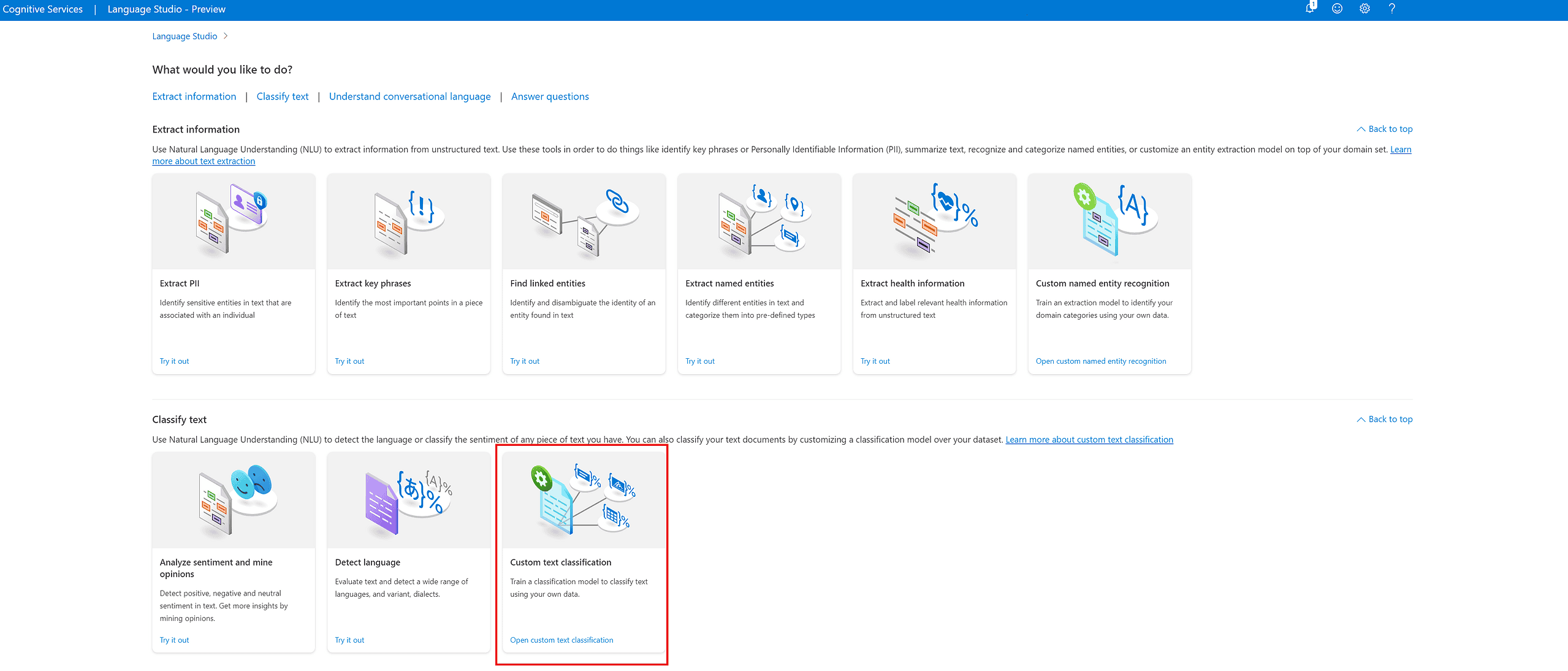1568x671 pixels.
Task: Click the help question mark icon
Action: (x=1392, y=9)
